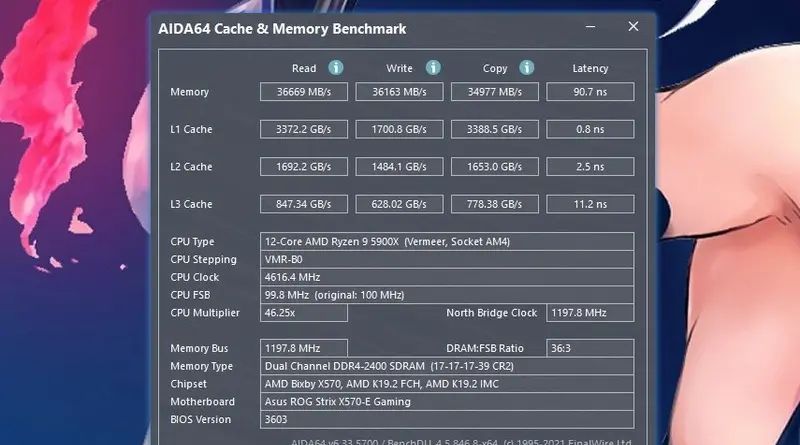The width and height of the screenshot is (800, 445).
Task: Click the L2 Cache row label
Action: pyautogui.click(x=191, y=166)
